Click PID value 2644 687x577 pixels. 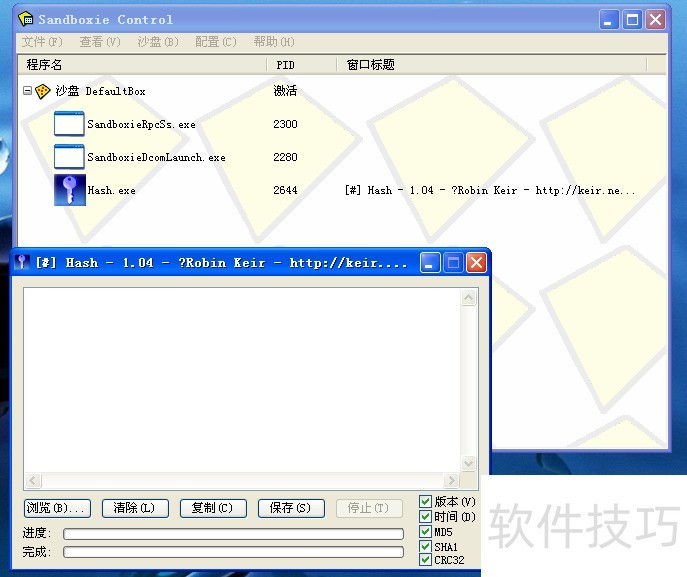coord(285,190)
